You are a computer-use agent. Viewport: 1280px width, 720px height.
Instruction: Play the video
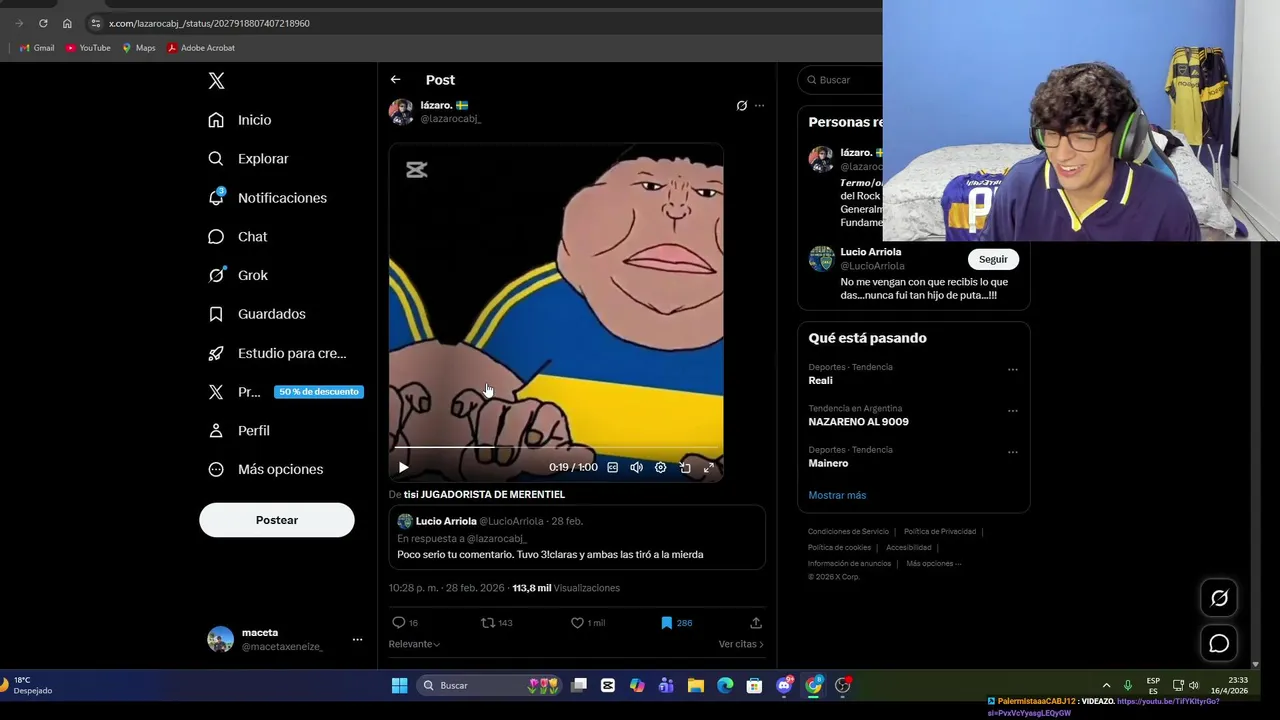403,467
